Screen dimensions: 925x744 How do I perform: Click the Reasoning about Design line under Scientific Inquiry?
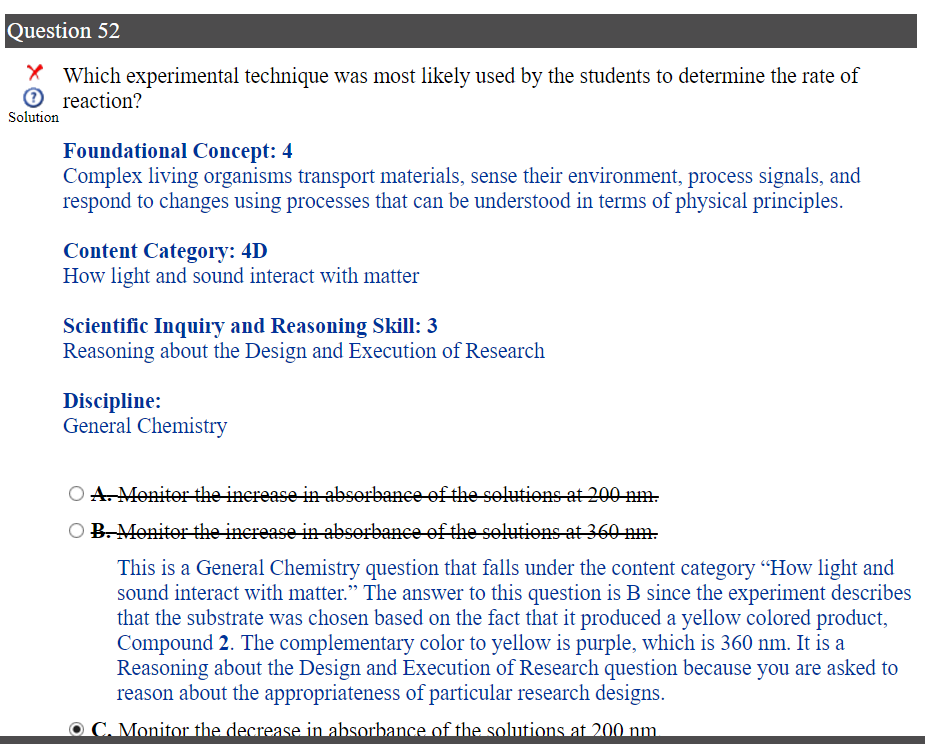point(304,351)
